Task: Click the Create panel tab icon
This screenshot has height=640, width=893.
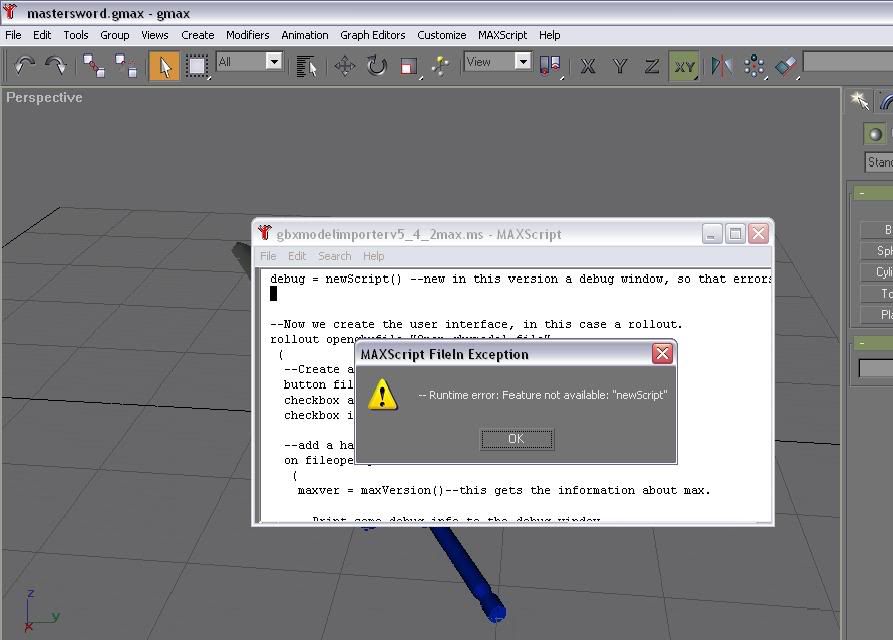Action: (859, 101)
